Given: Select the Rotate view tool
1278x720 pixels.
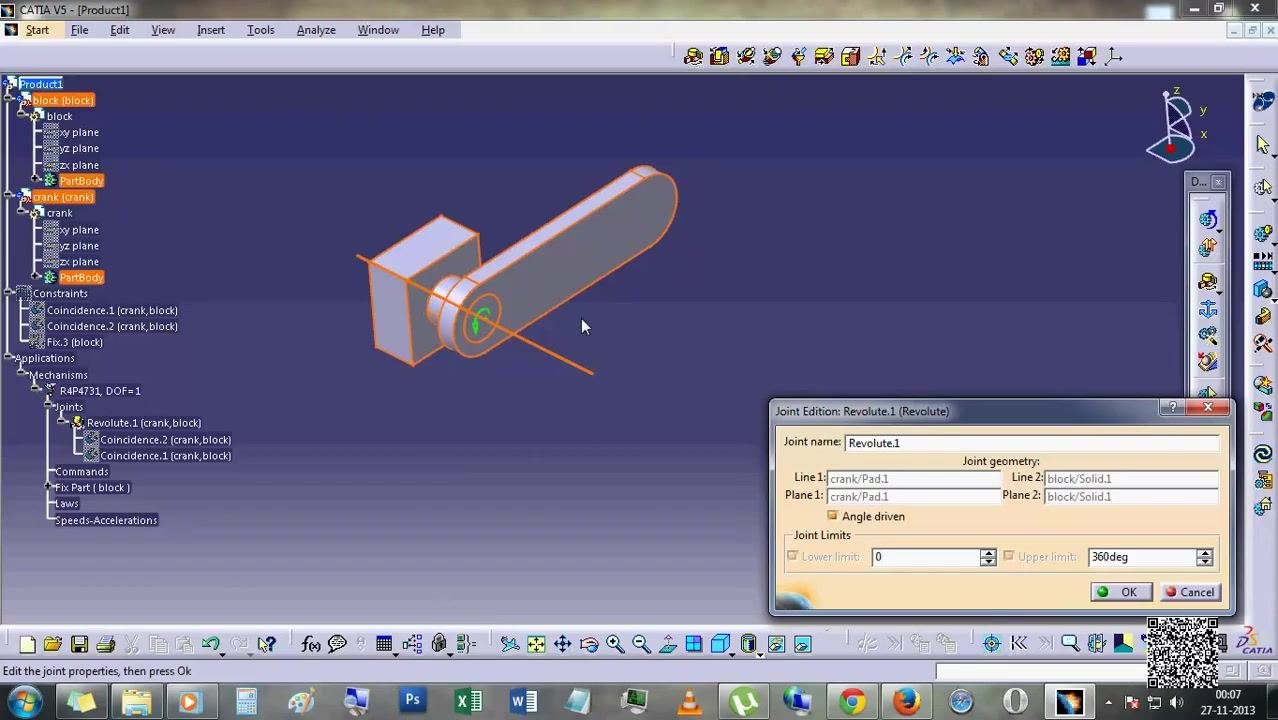Looking at the screenshot, I should click(x=588, y=645).
